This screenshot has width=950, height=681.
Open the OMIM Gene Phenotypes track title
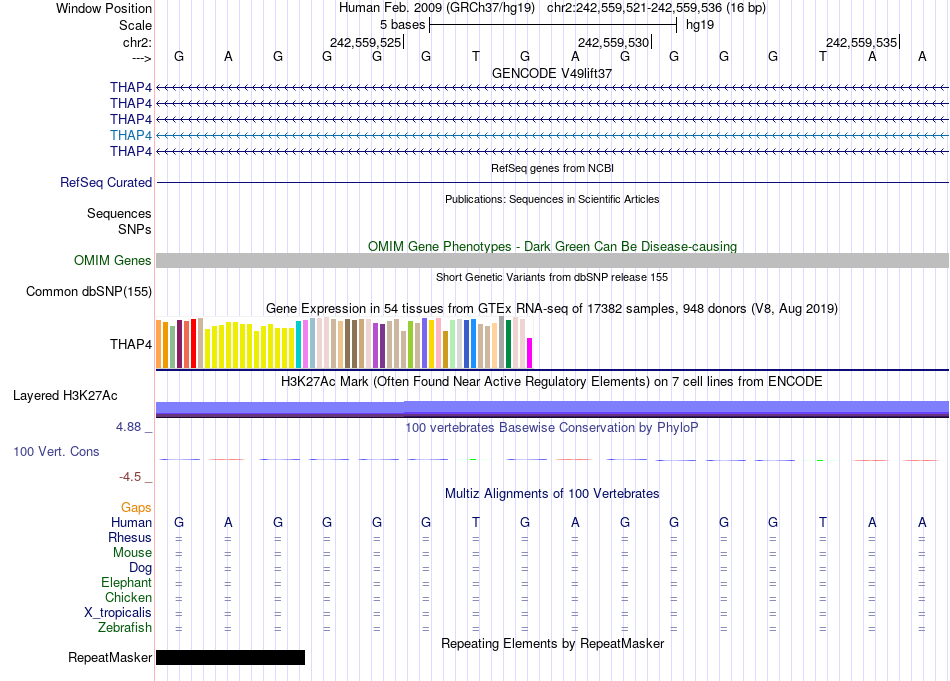pyautogui.click(x=552, y=247)
